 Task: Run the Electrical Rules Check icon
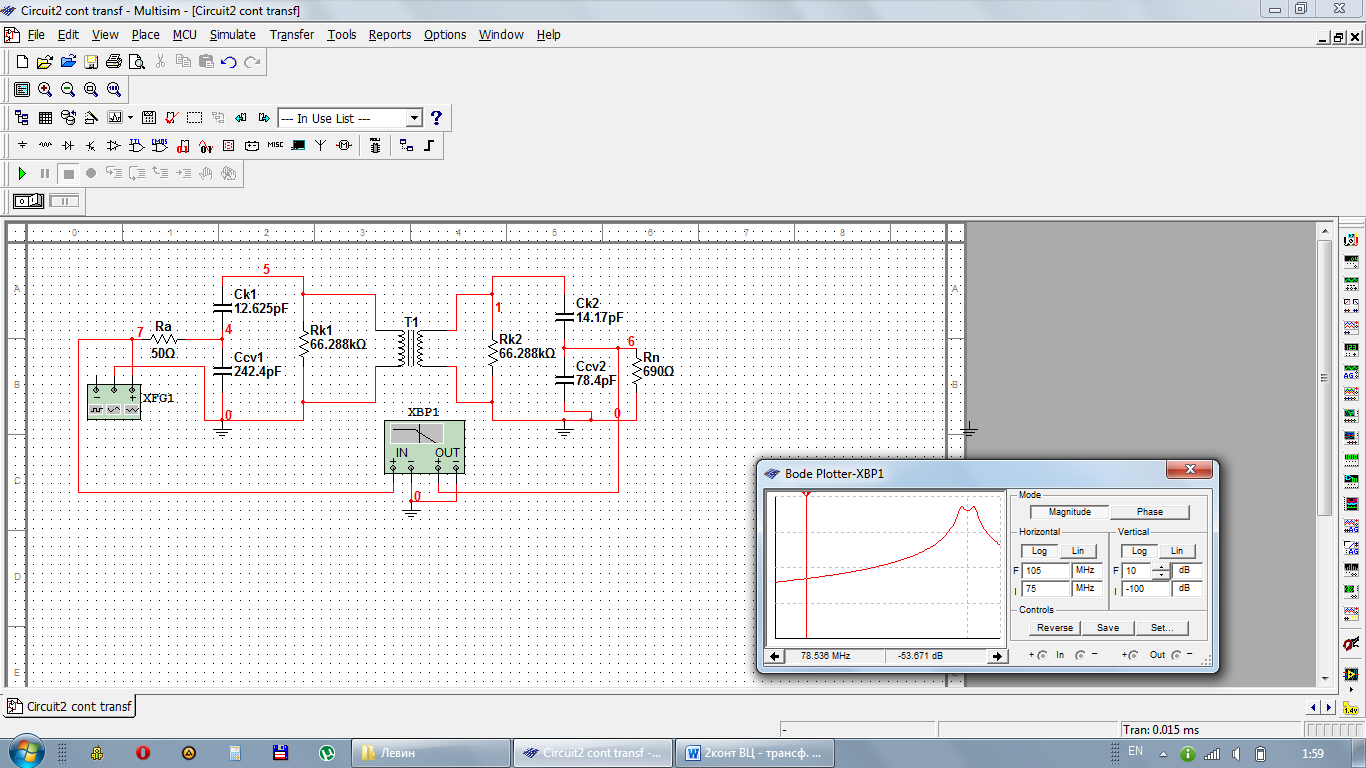coord(171,118)
